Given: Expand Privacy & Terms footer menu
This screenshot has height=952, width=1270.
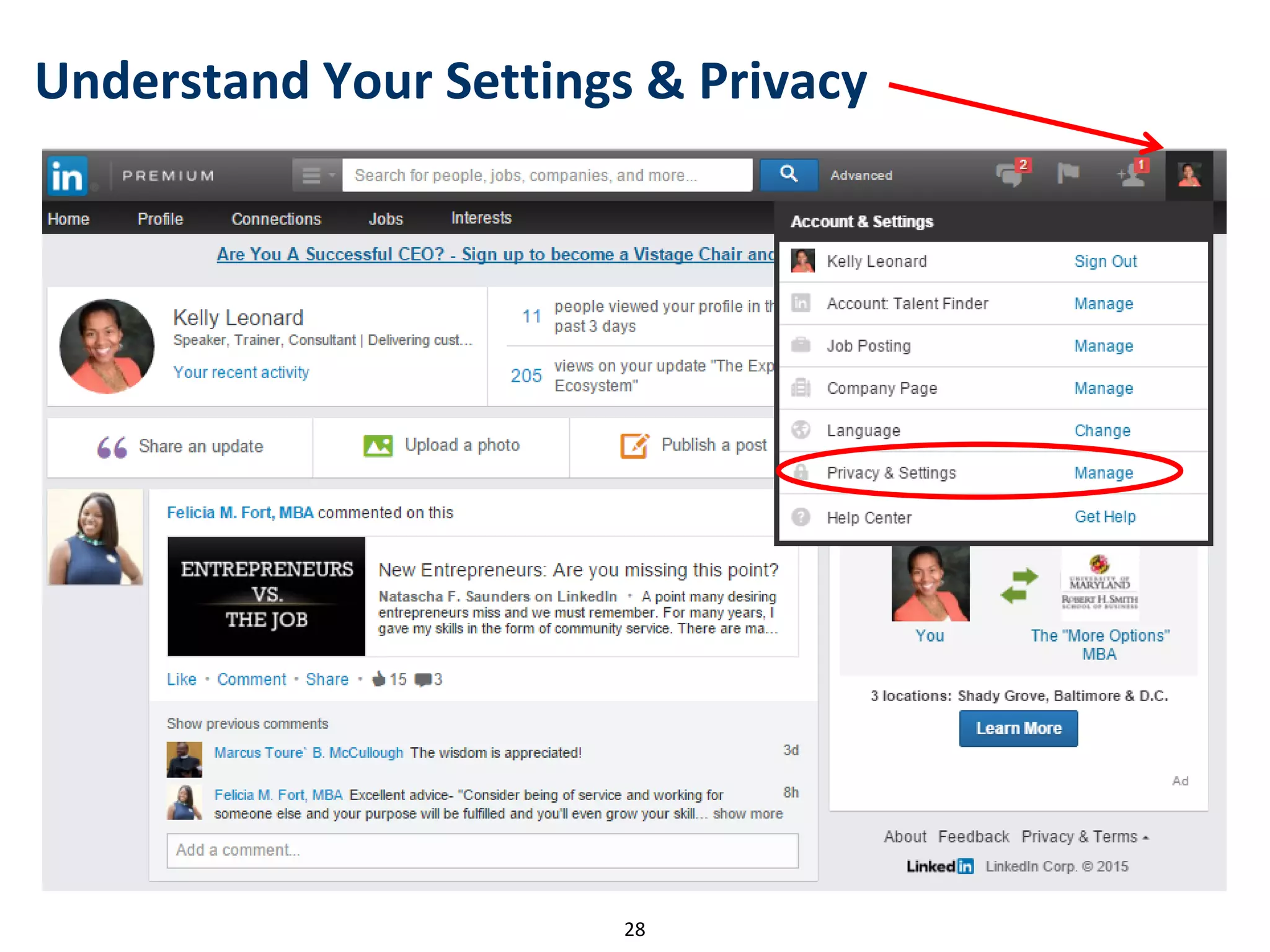Looking at the screenshot, I should (1085, 837).
